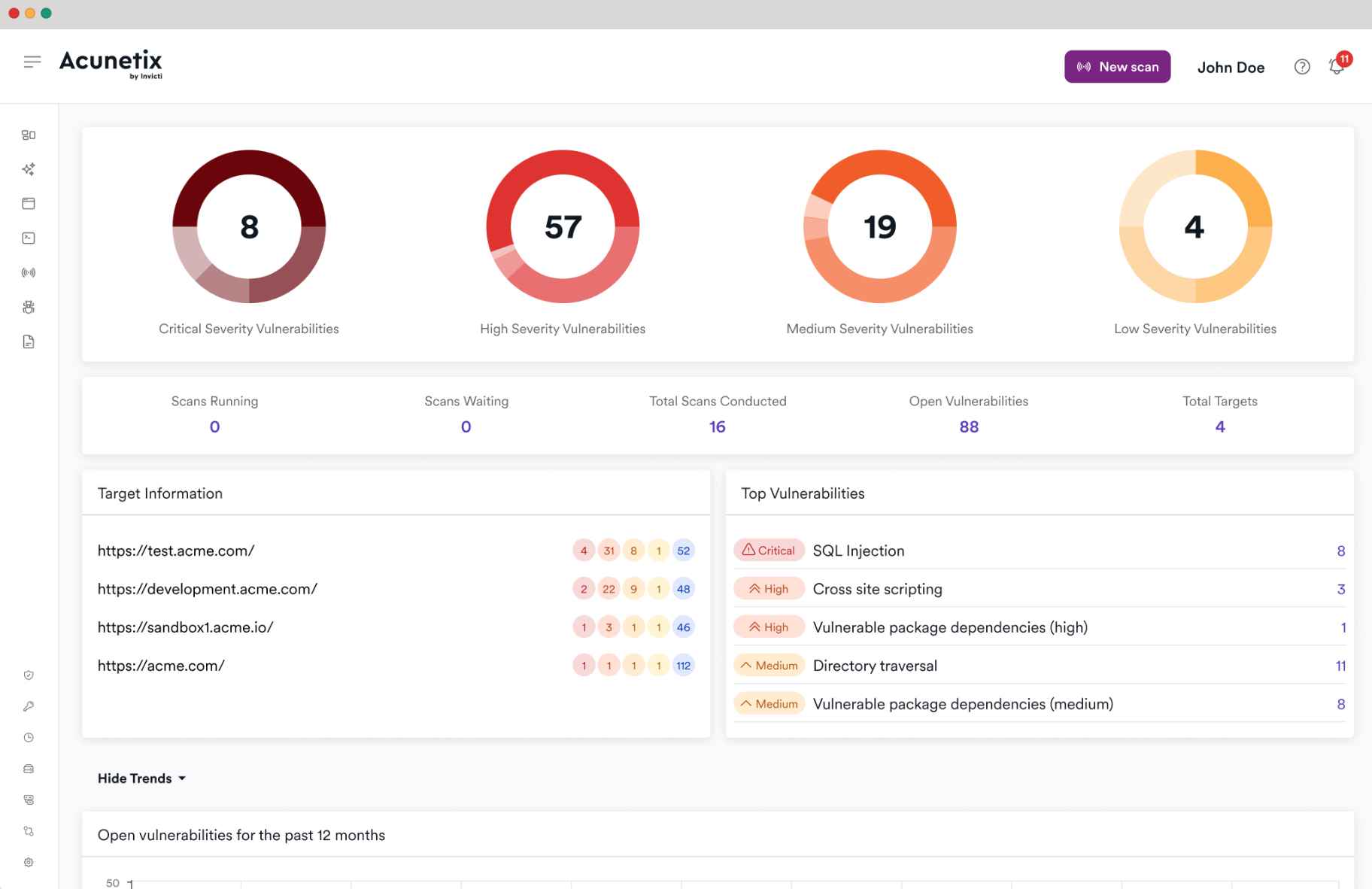Click the SQL Injection vulnerability count 8
Image resolution: width=1372 pixels, height=889 pixels.
(1340, 550)
